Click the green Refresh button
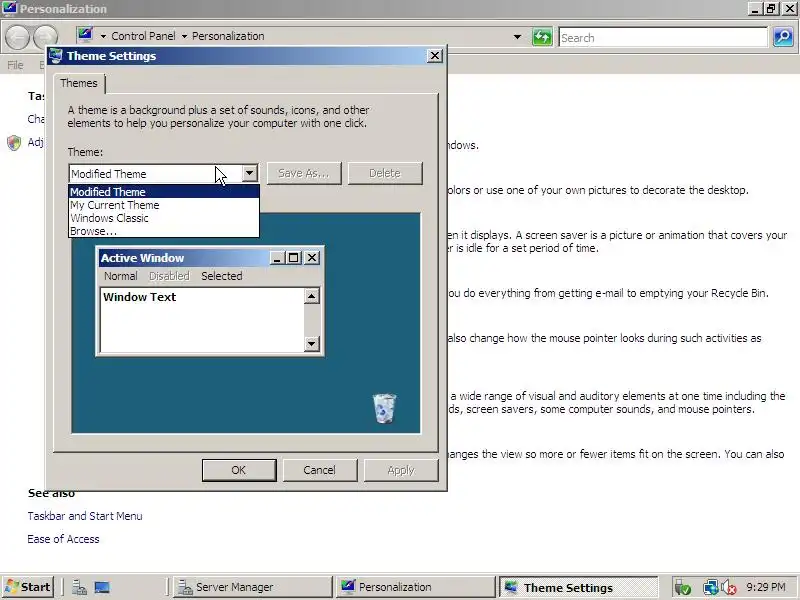The width and height of the screenshot is (800, 600). point(542,37)
